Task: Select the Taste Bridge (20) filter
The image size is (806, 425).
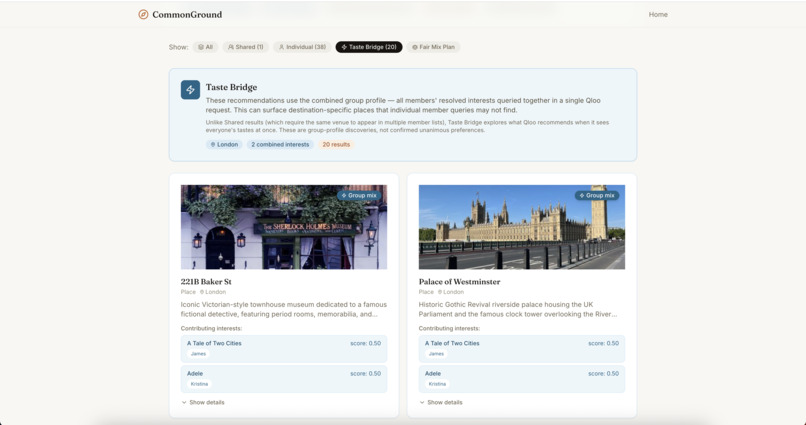Action: [369, 47]
